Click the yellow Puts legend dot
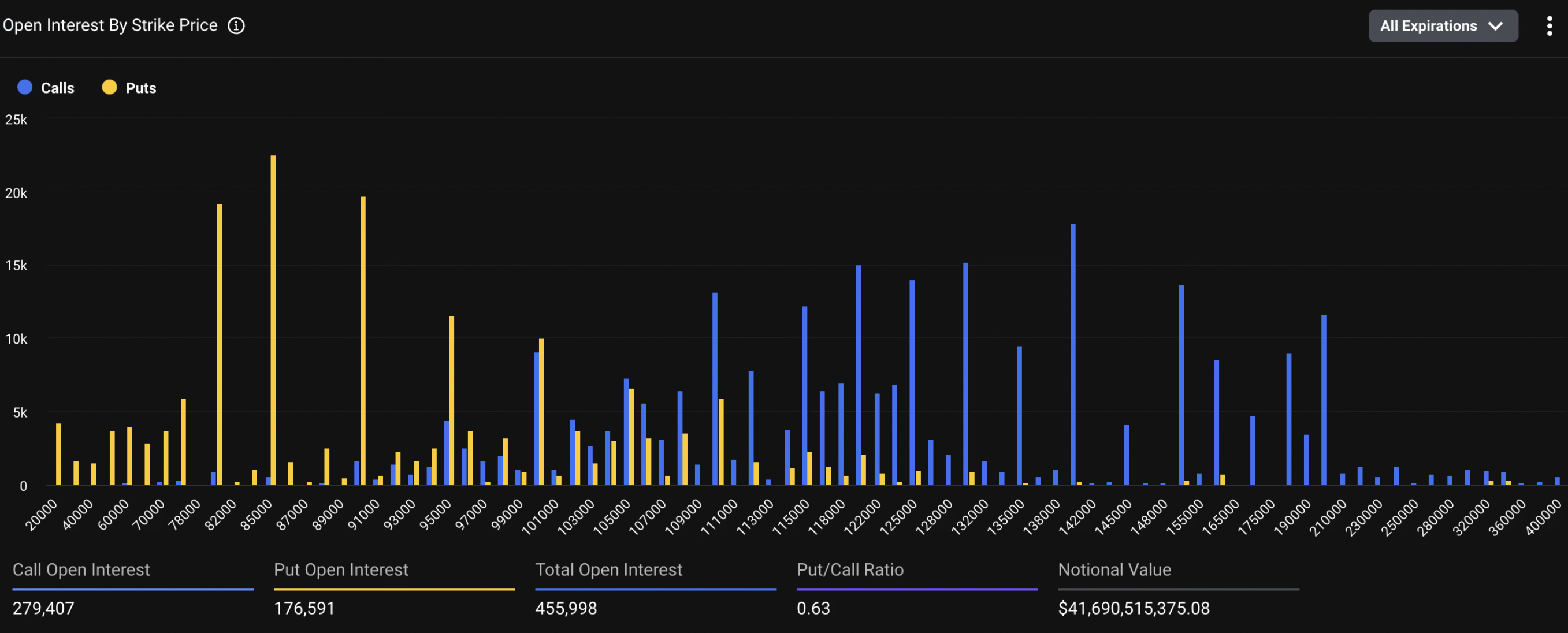This screenshot has width=1568, height=633. (x=109, y=87)
